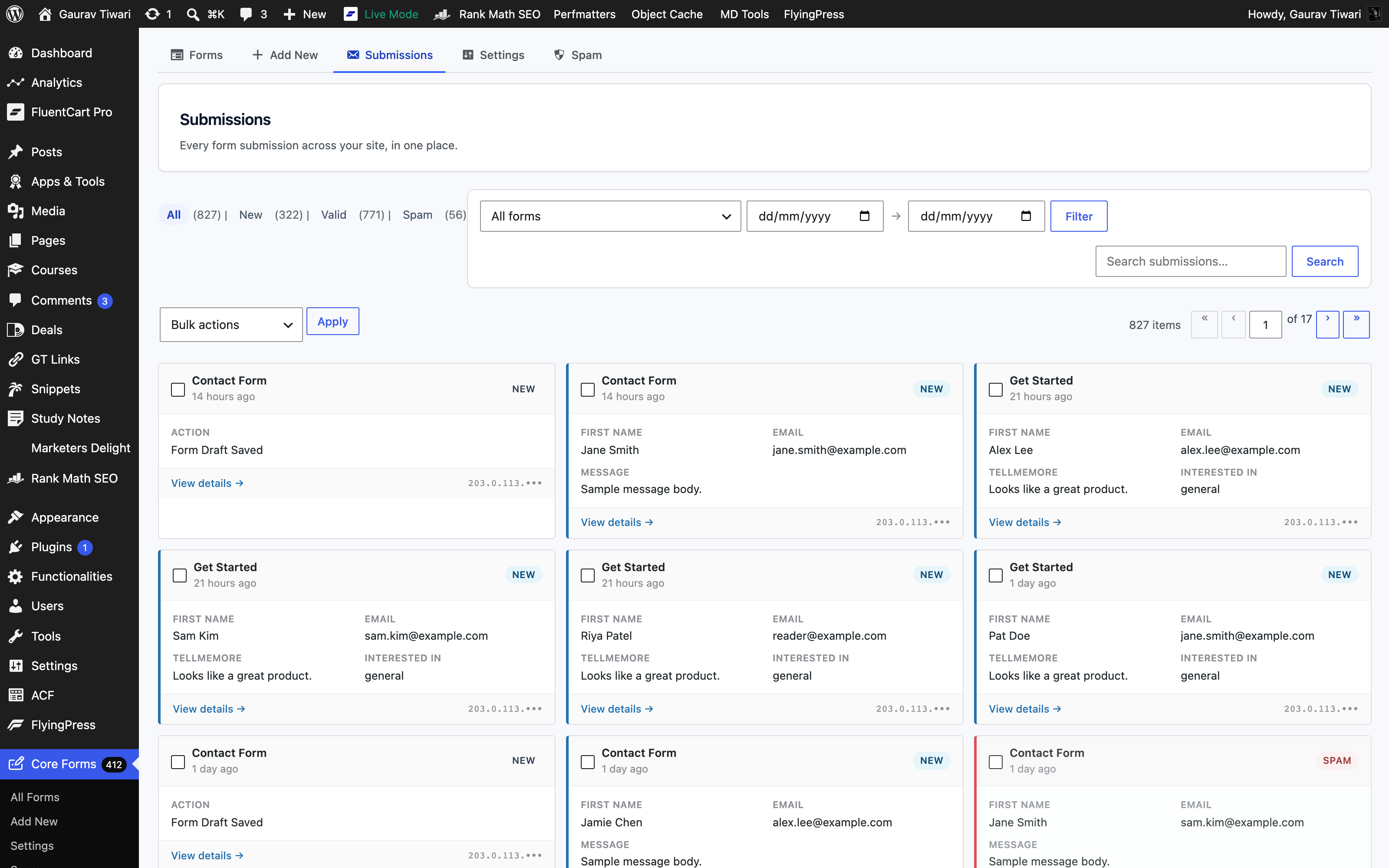This screenshot has height=868, width=1389.
Task: Go to the Spam tab
Action: tap(578, 55)
